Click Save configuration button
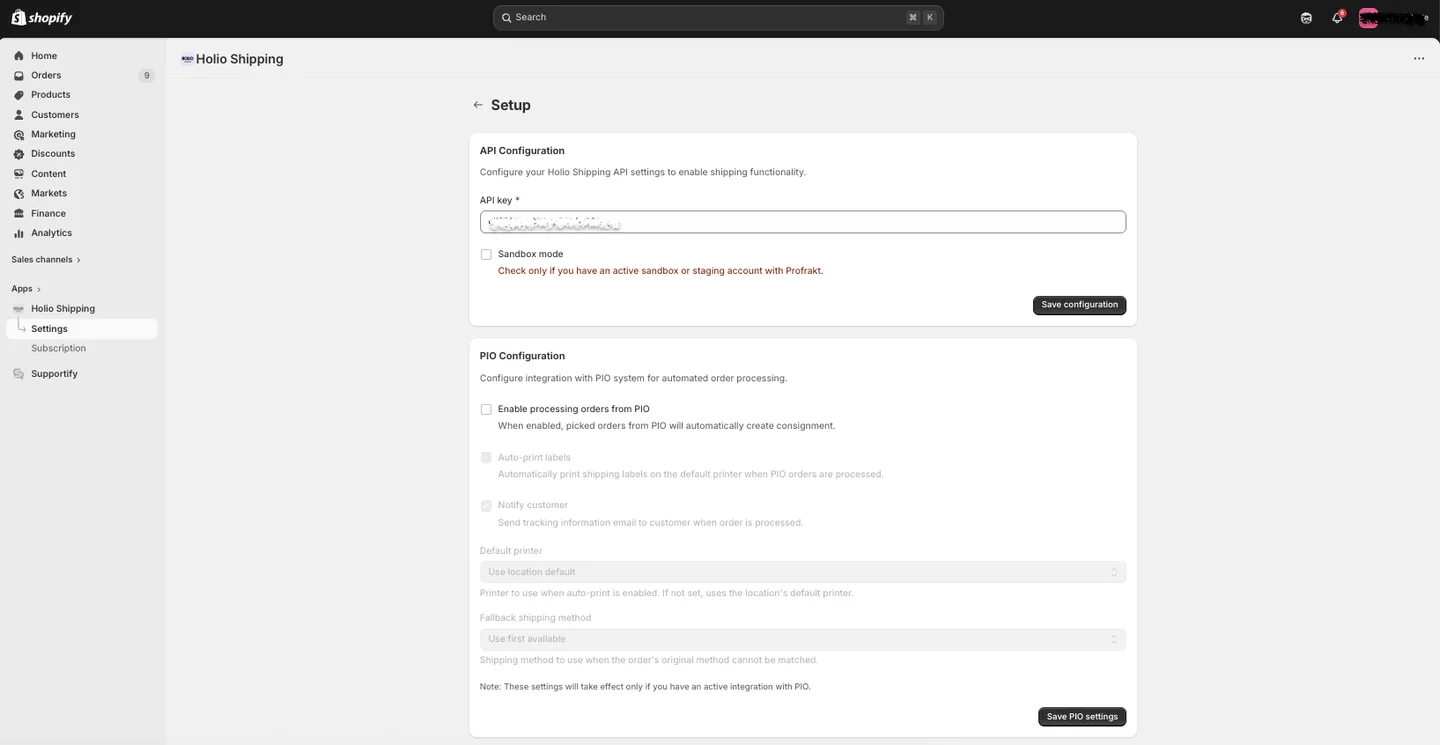Screen dimensions: 1440x745 [1079, 305]
